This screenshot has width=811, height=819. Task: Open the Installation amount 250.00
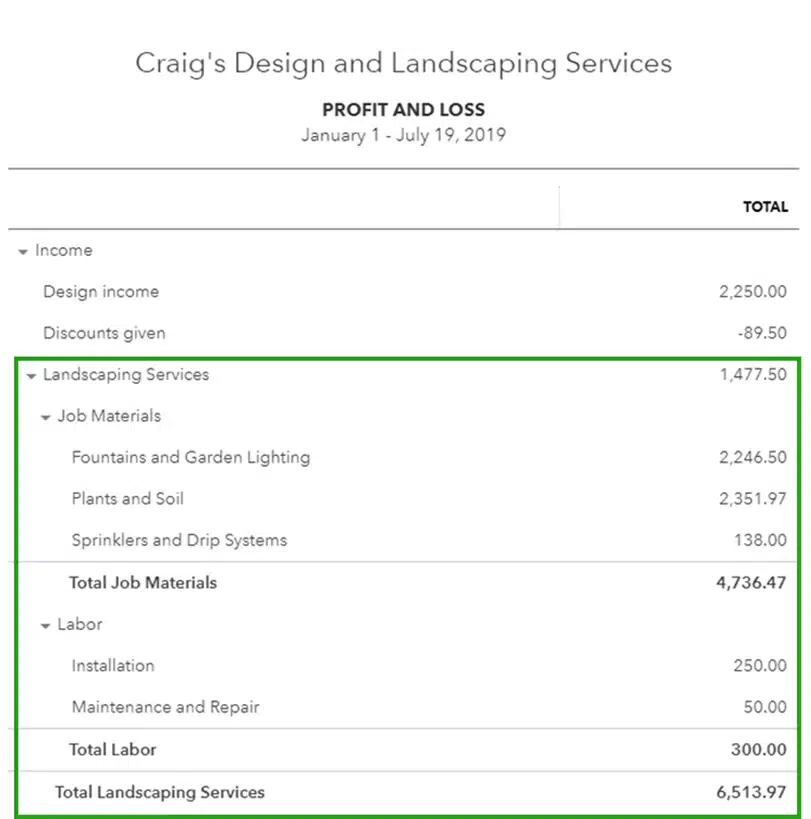(760, 665)
